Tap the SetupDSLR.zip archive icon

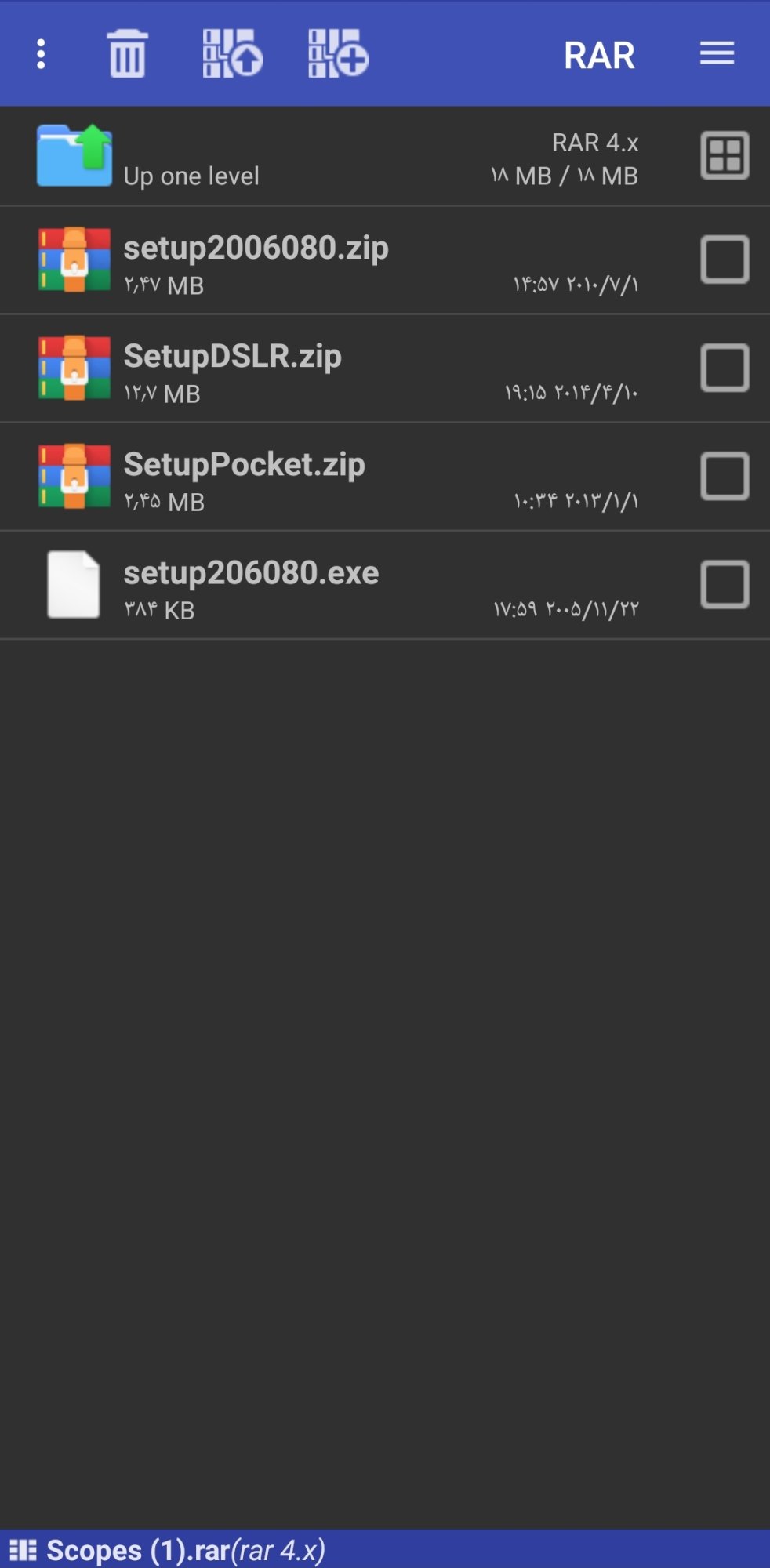(x=74, y=368)
